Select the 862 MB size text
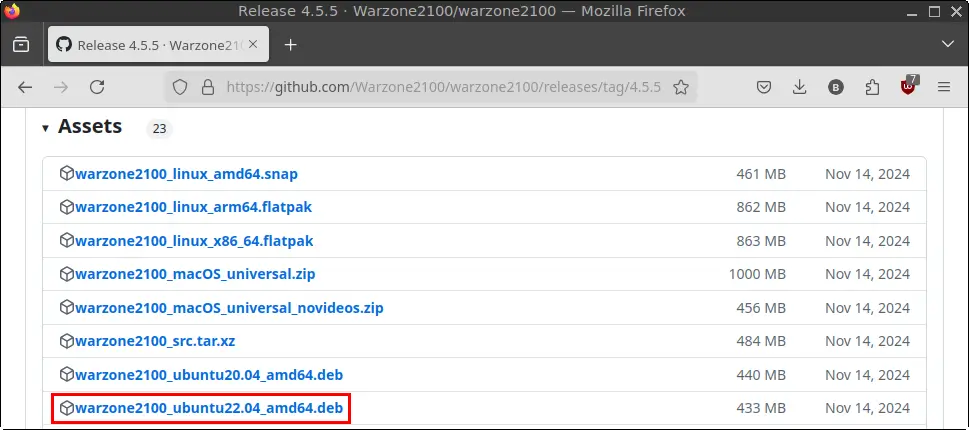The width and height of the screenshot is (969, 430). pyautogui.click(x=761, y=207)
